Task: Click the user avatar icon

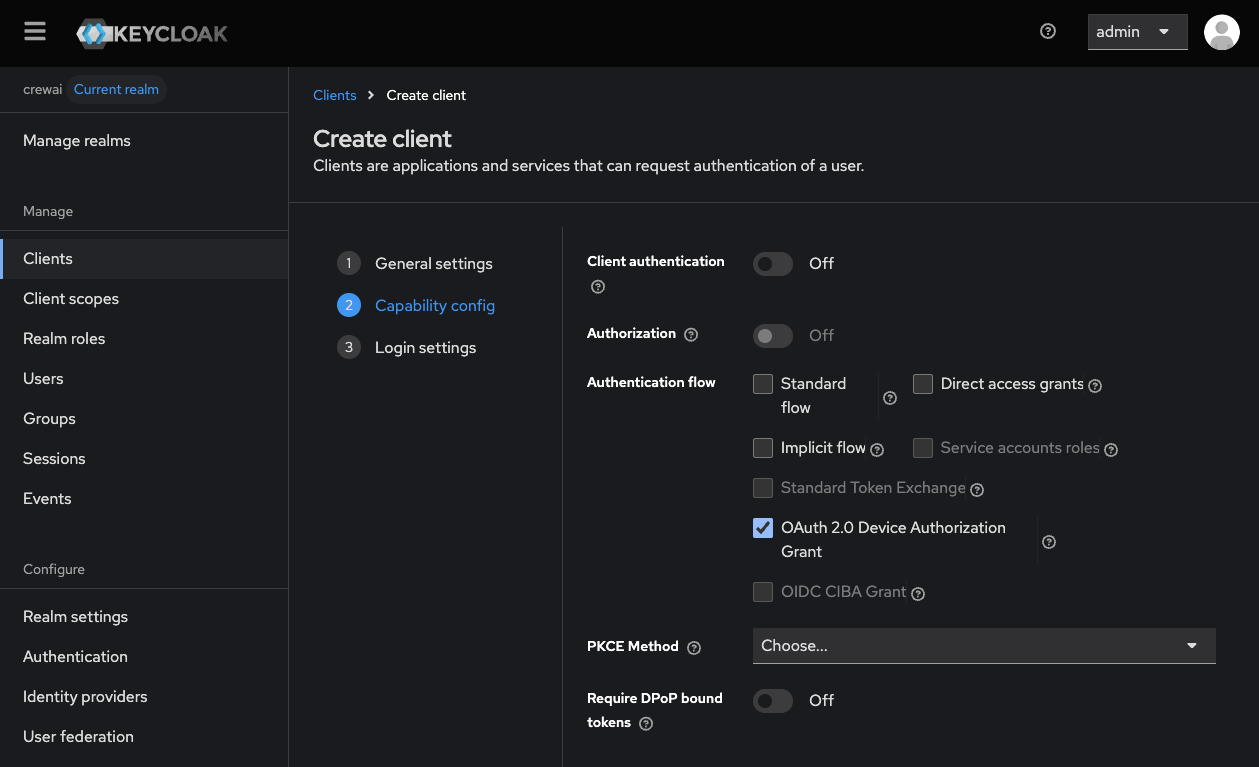Action: click(x=1221, y=32)
